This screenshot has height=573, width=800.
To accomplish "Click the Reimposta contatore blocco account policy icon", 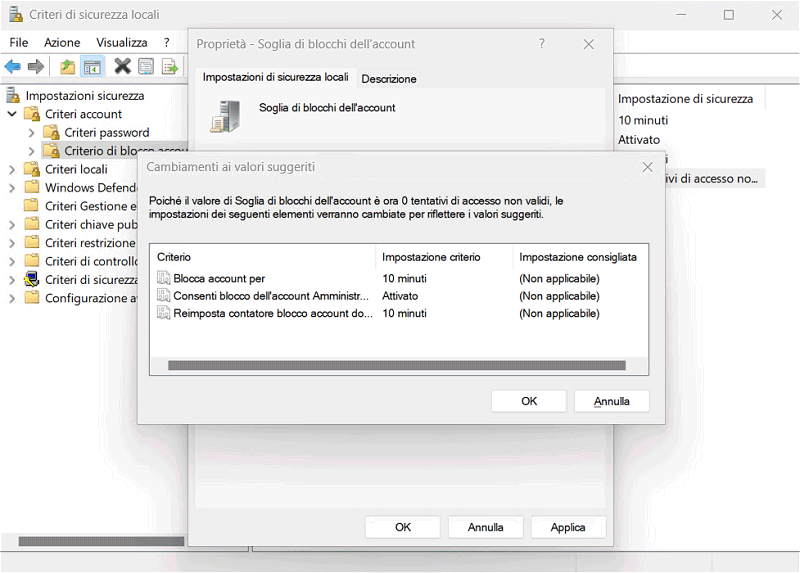I will (163, 313).
